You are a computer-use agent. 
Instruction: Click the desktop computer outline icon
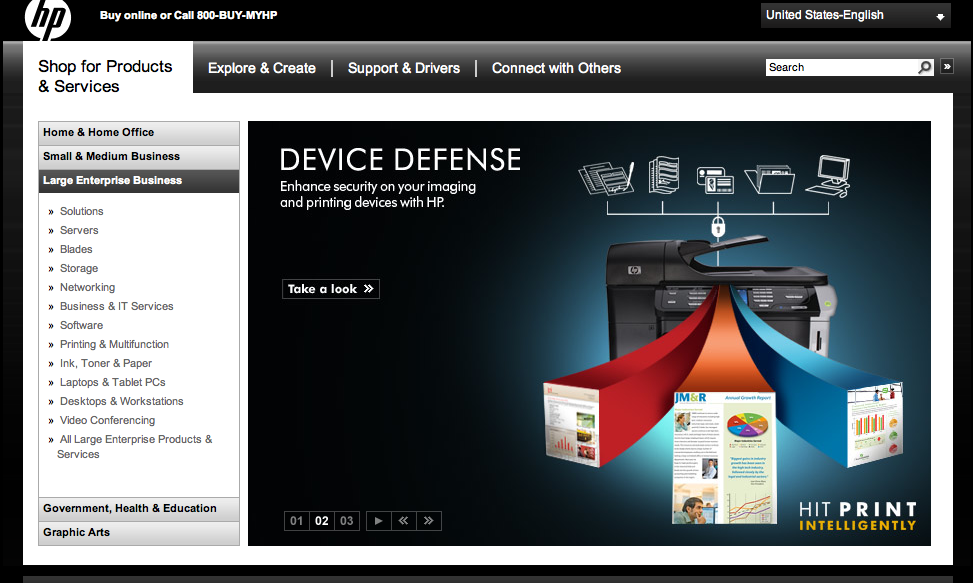pos(828,176)
